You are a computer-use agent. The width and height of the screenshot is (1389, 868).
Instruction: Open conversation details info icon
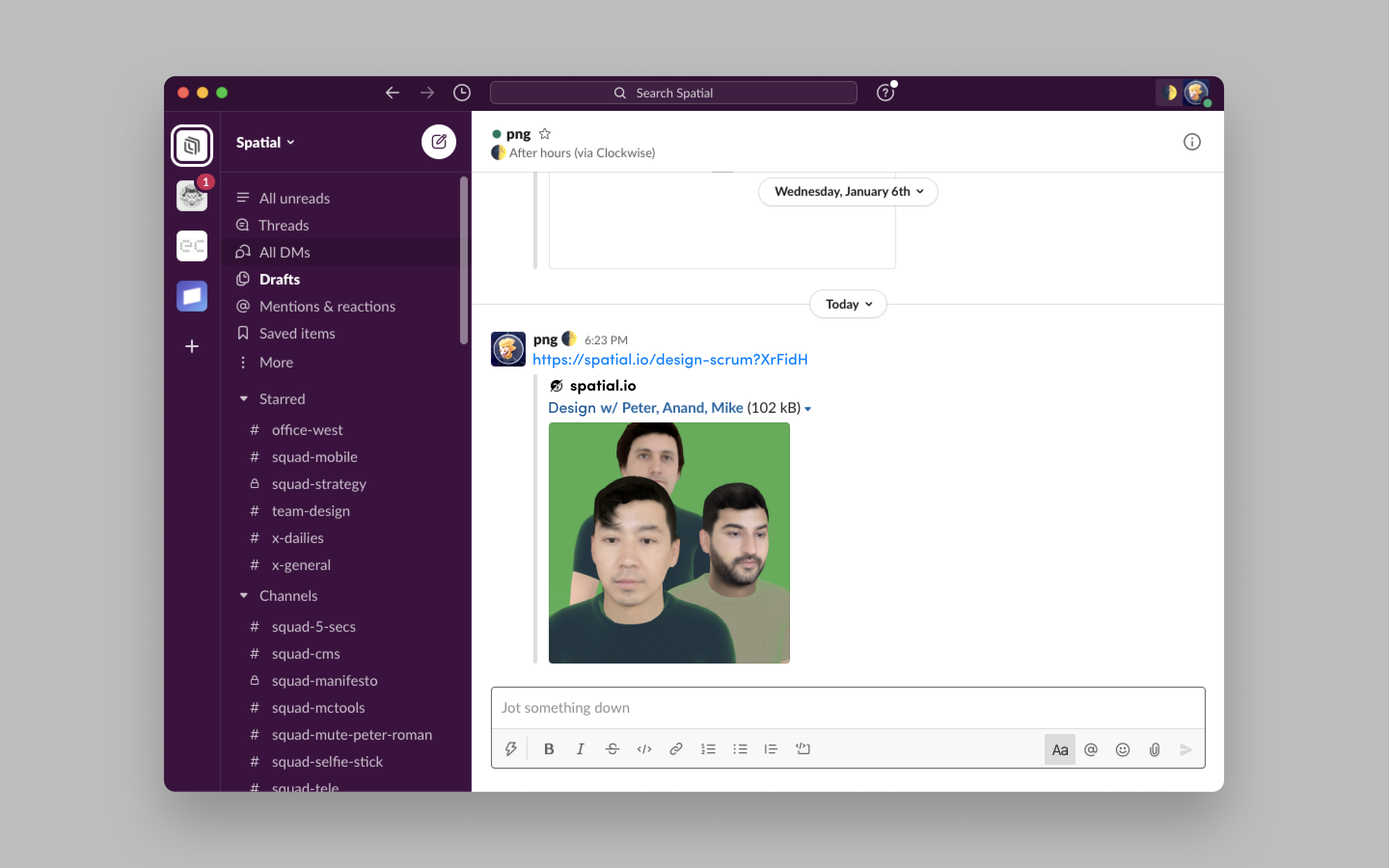point(1192,142)
